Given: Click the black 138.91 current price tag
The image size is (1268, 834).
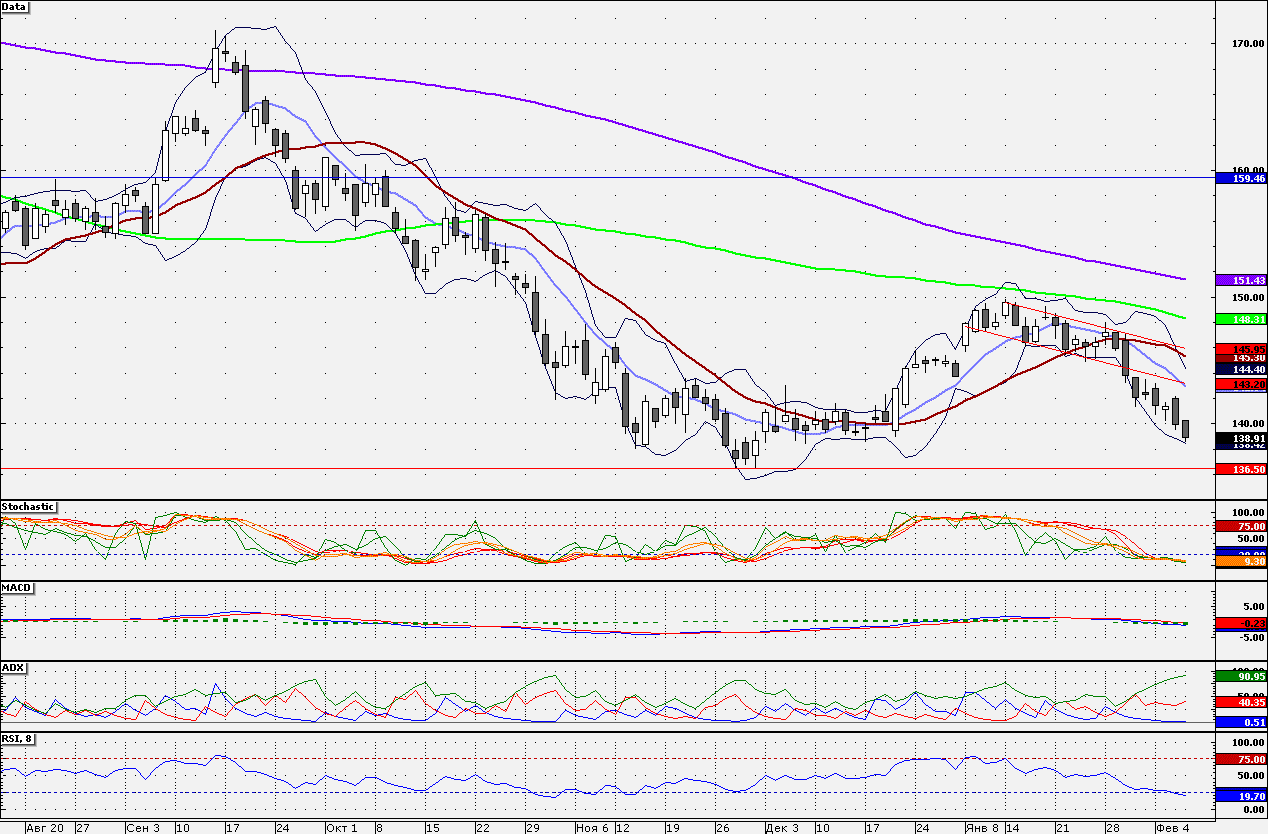Looking at the screenshot, I should coord(1240,438).
